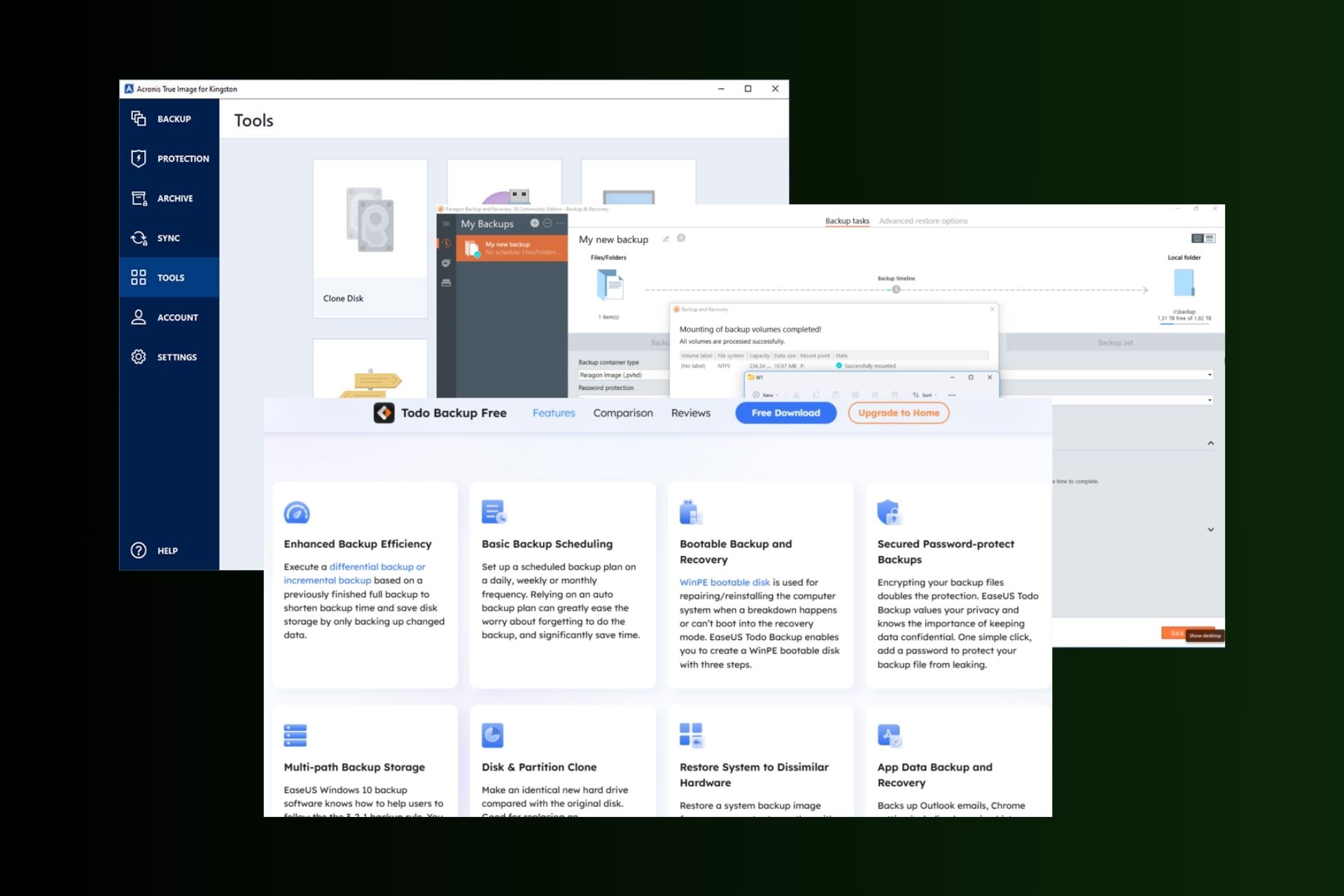Click the Free Download button
Image resolution: width=1344 pixels, height=896 pixels.
click(x=785, y=413)
